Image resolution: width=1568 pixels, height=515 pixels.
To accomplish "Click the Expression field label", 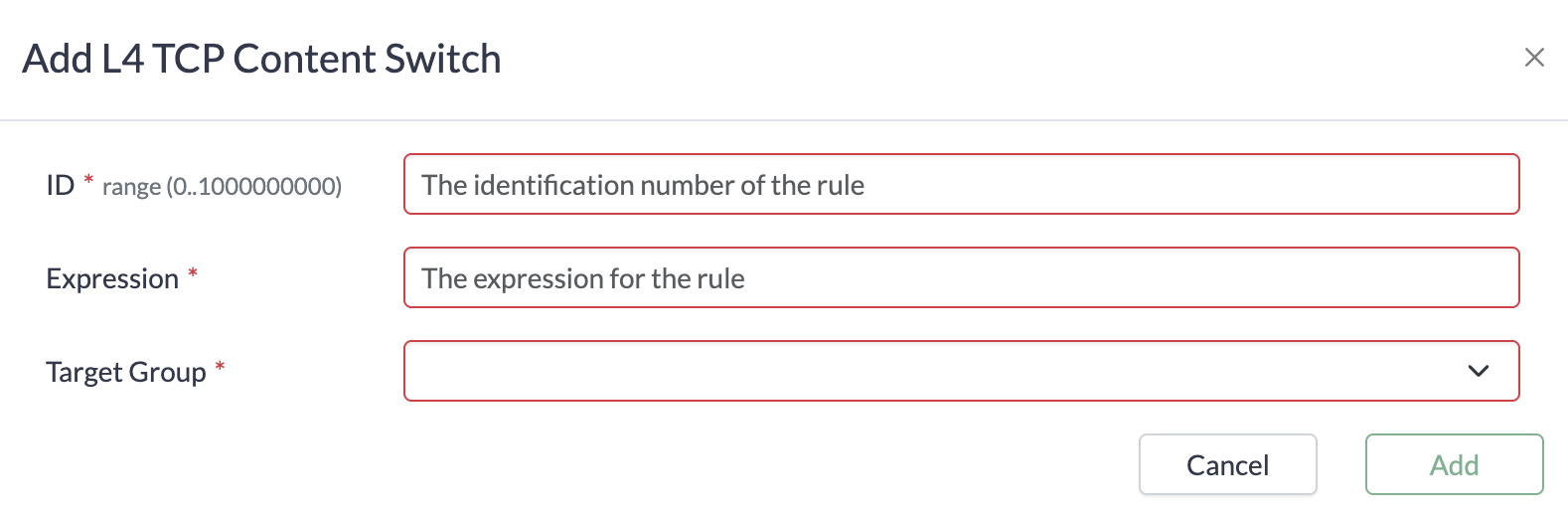I will (x=112, y=278).
